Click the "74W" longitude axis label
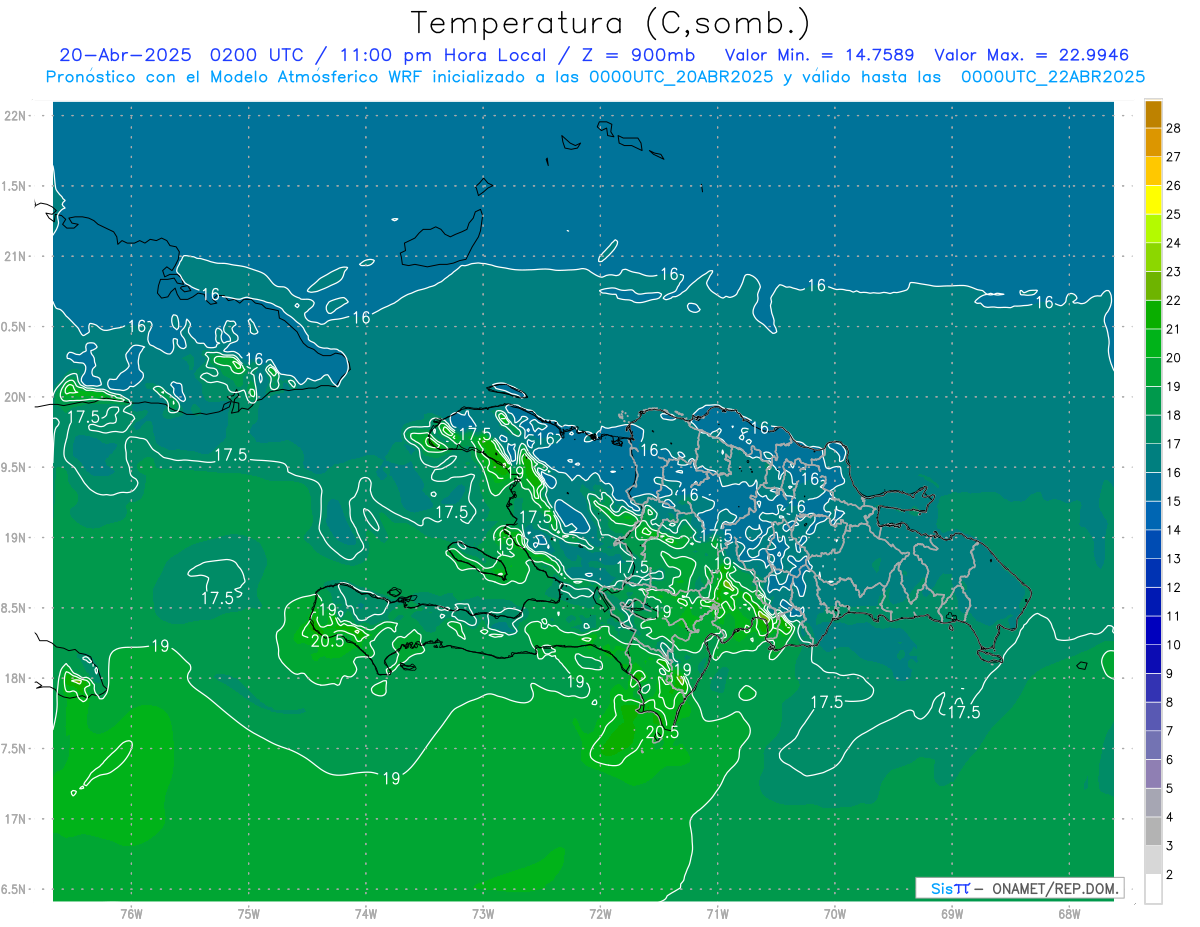 coord(366,914)
